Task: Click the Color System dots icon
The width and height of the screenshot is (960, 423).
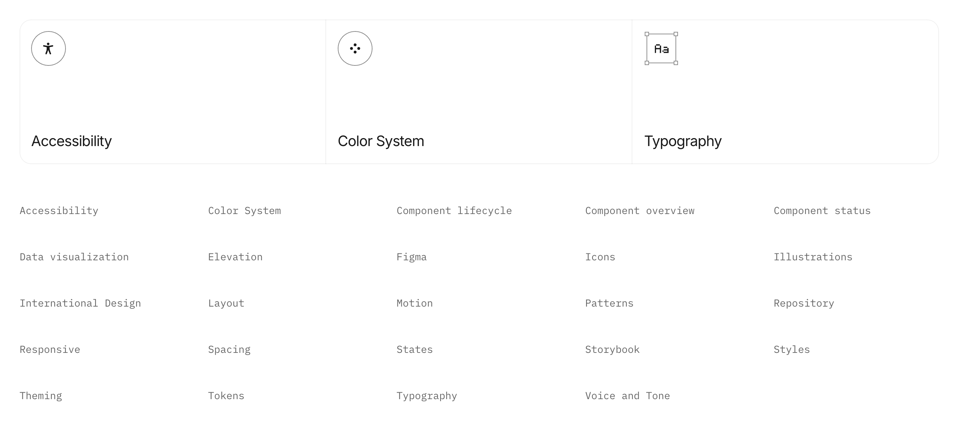Action: point(355,49)
